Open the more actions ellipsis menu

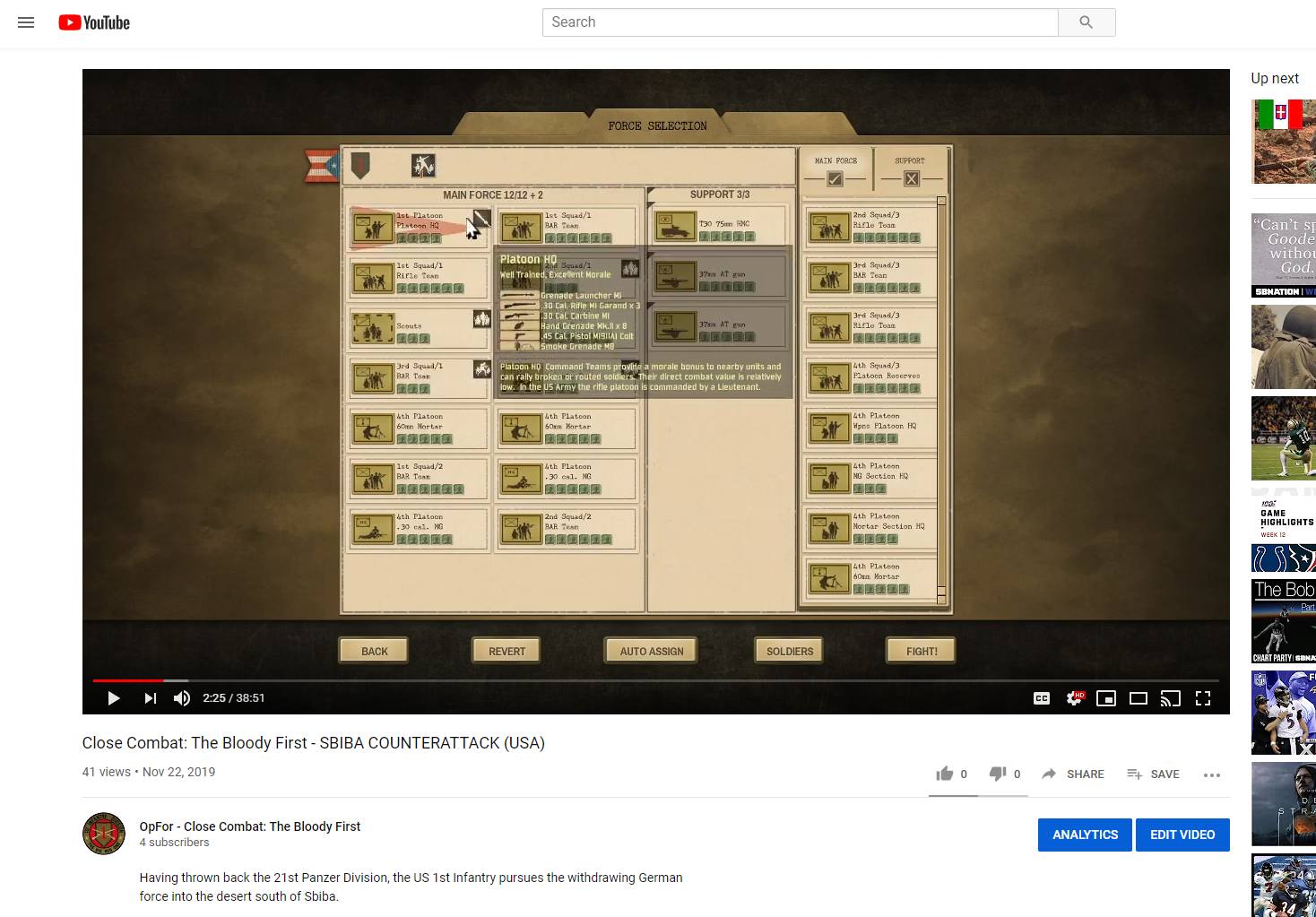(1212, 774)
